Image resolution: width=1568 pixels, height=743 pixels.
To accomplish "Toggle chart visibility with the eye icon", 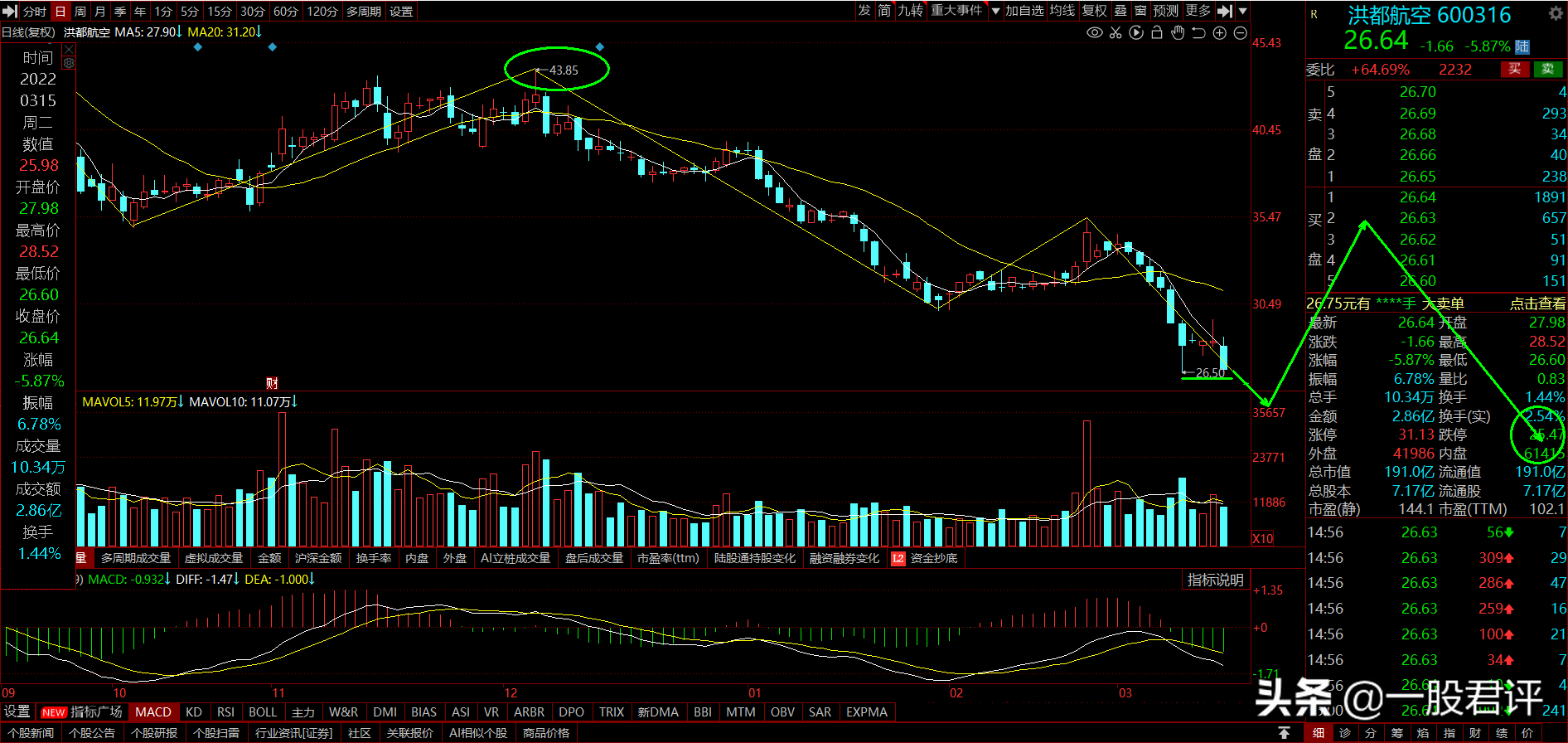I will (x=1095, y=32).
